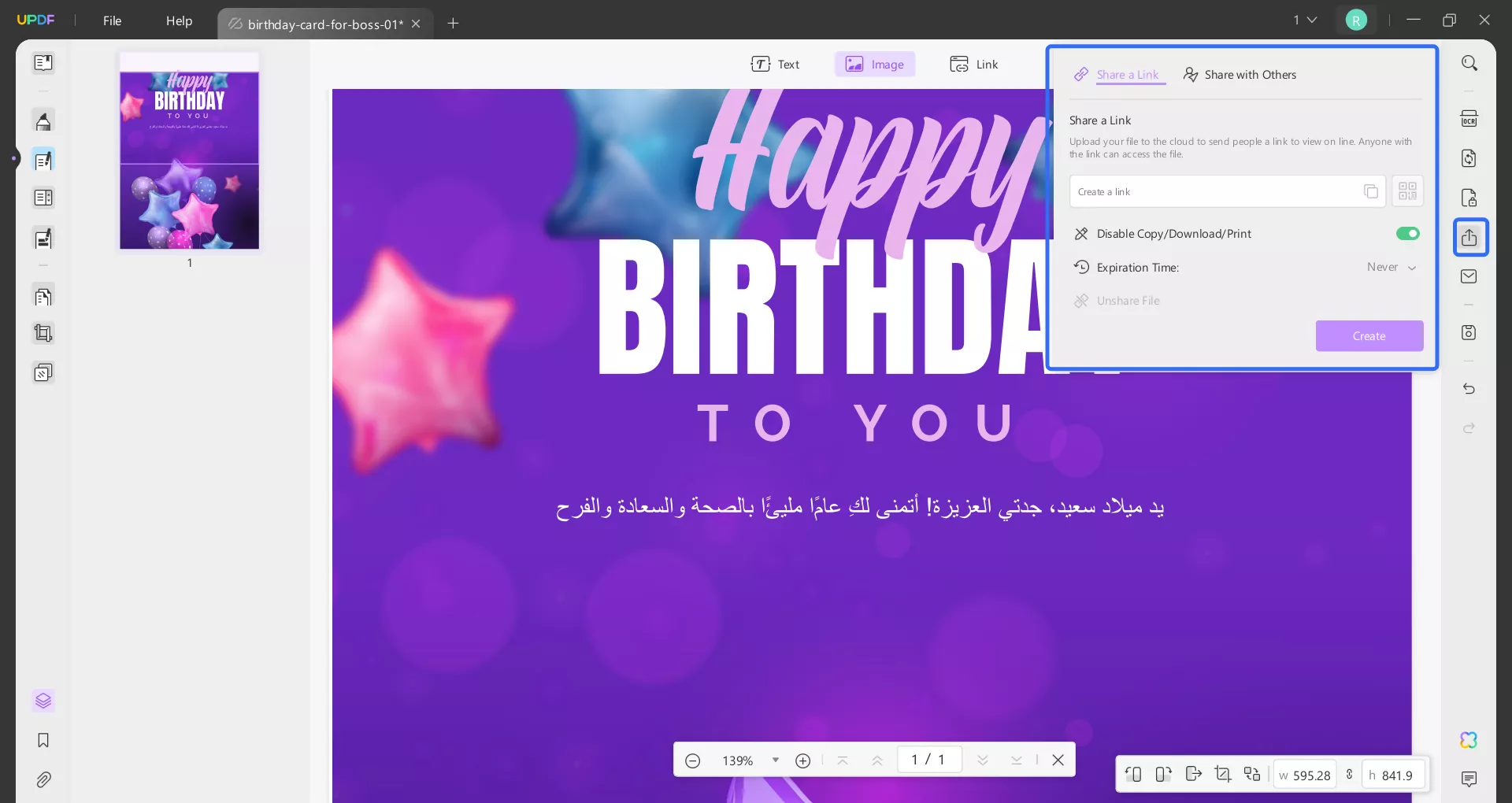This screenshot has height=803, width=1512.
Task: Select the Text tool on the top toolbar
Action: click(776, 64)
